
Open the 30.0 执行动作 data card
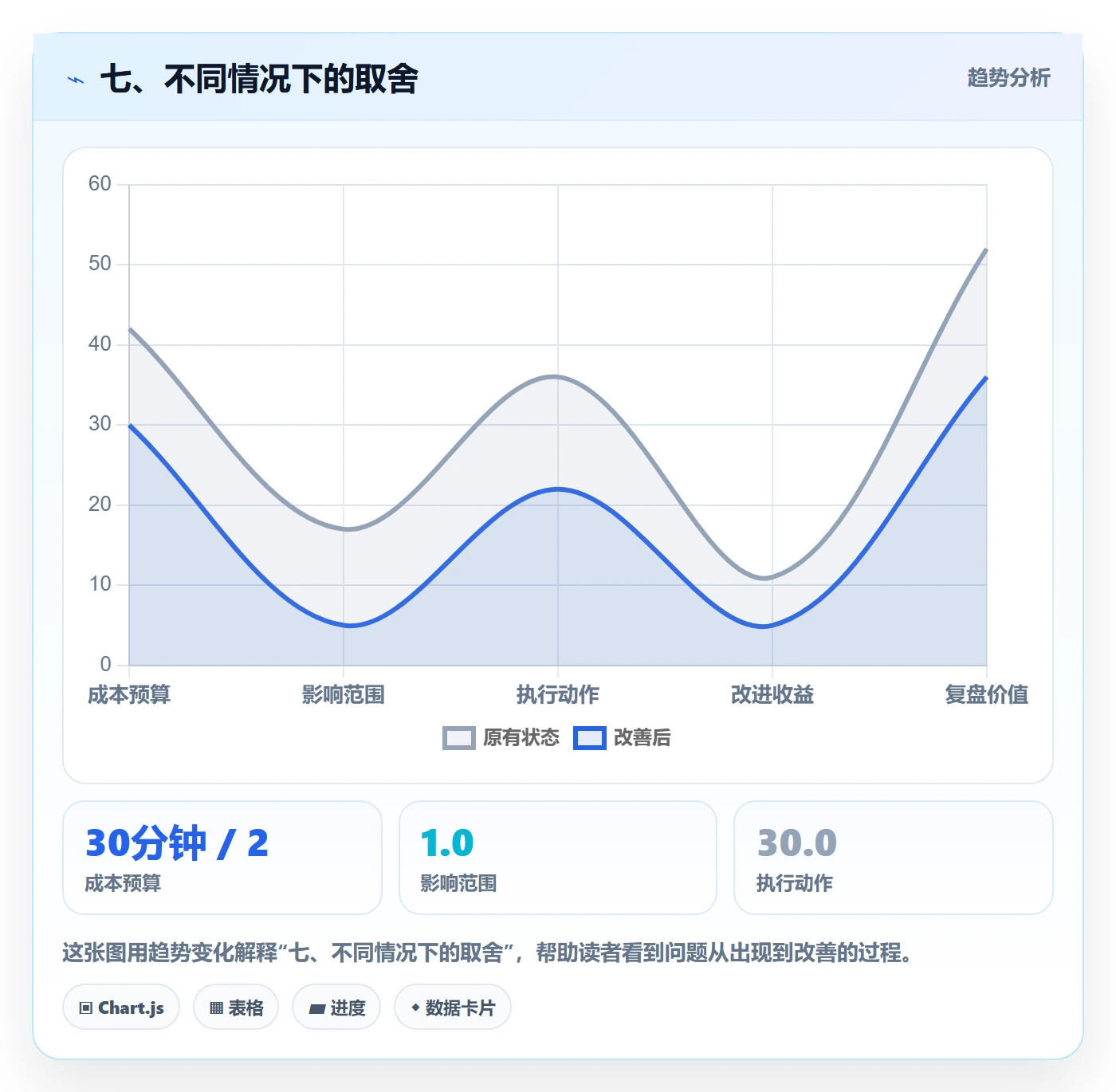[894, 858]
